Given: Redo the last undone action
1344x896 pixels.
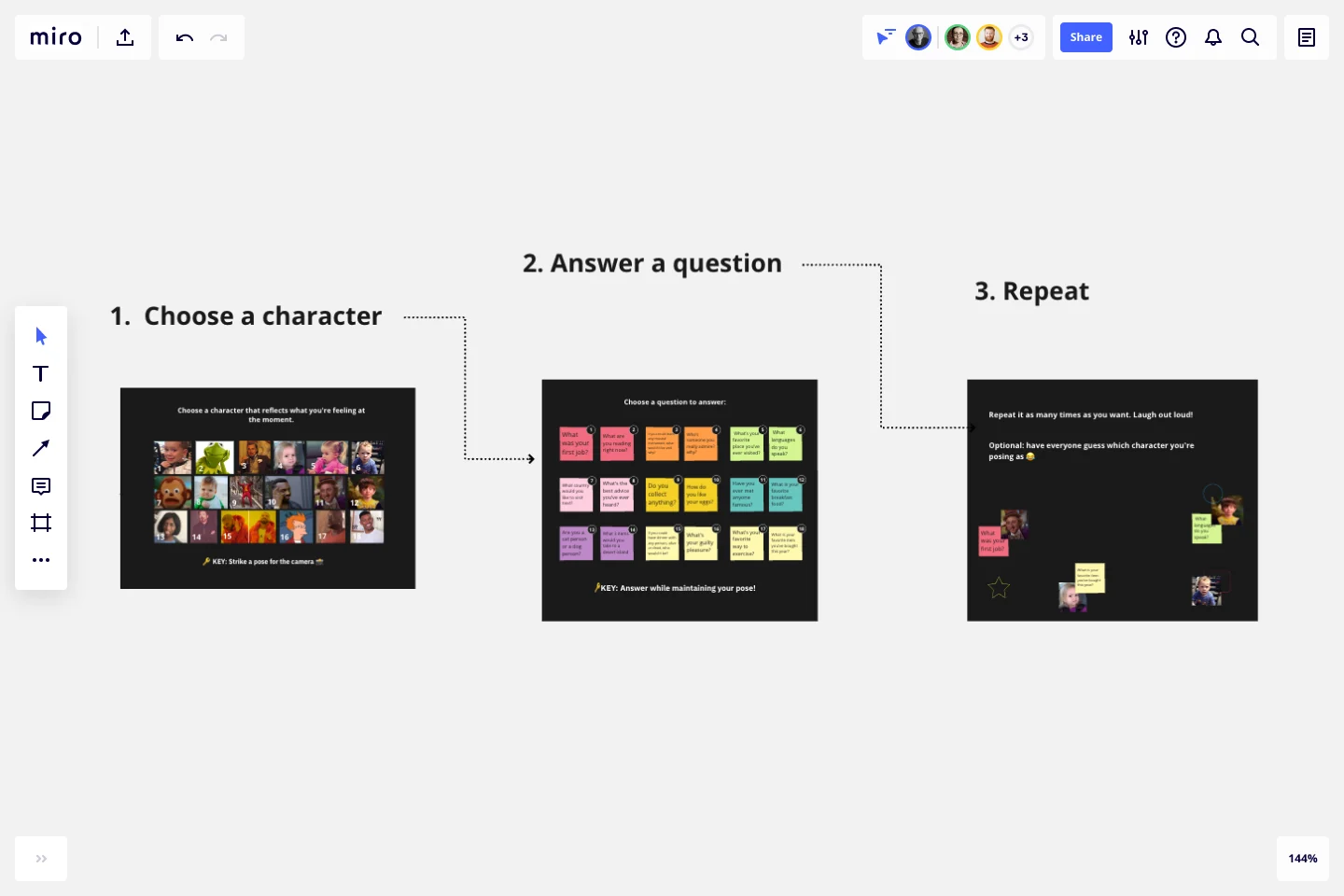Looking at the screenshot, I should pyautogui.click(x=218, y=37).
